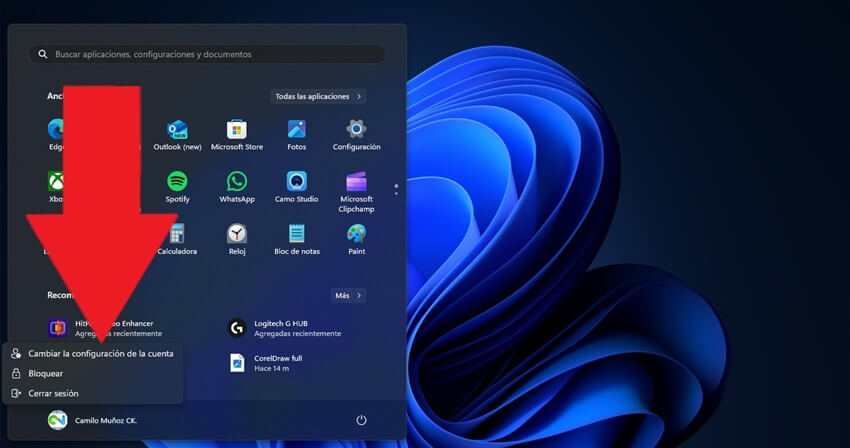
Task: Launch Camo Studio
Action: click(297, 187)
